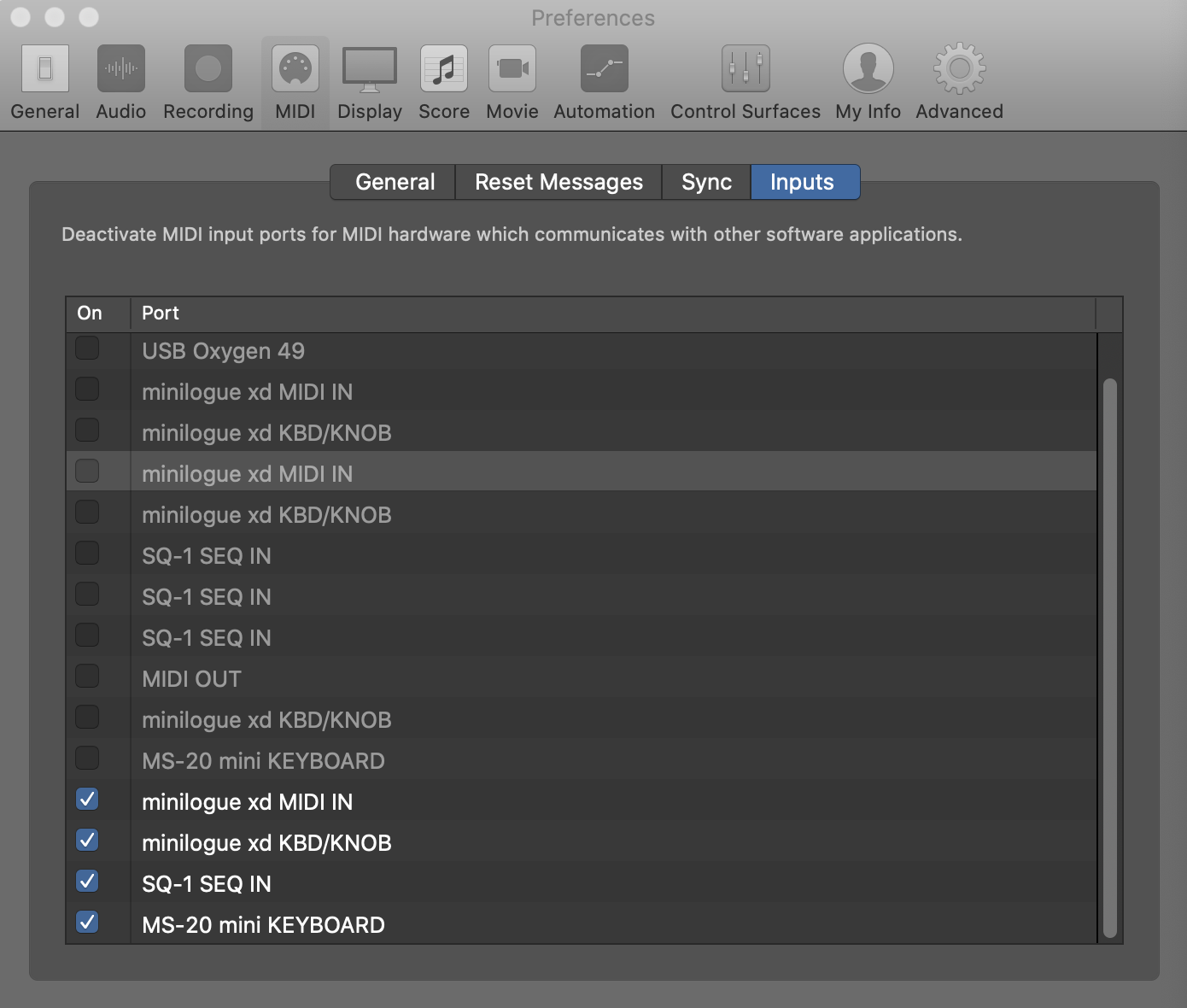
Task: Click the port list vertical scrollbar
Action: coord(1109,658)
